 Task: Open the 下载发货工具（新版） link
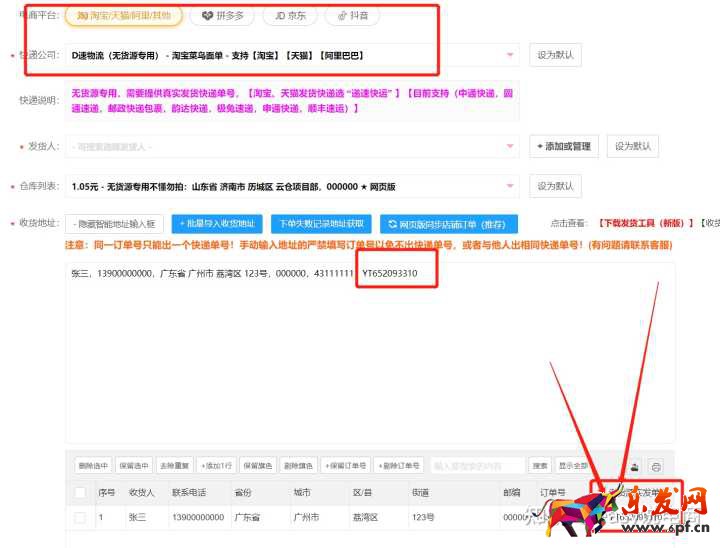point(645,224)
